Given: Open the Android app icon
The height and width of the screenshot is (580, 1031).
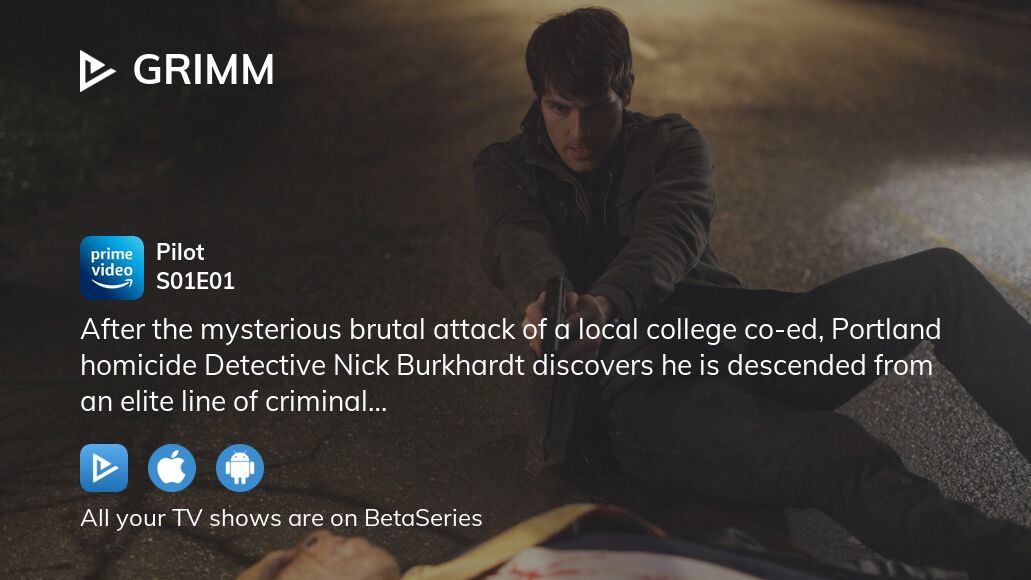Looking at the screenshot, I should tap(239, 468).
